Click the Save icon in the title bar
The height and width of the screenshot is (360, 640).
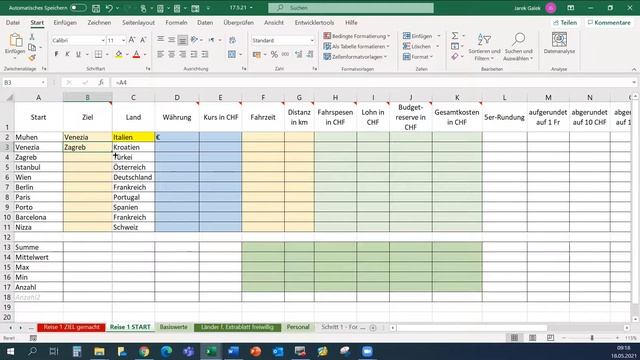point(96,8)
